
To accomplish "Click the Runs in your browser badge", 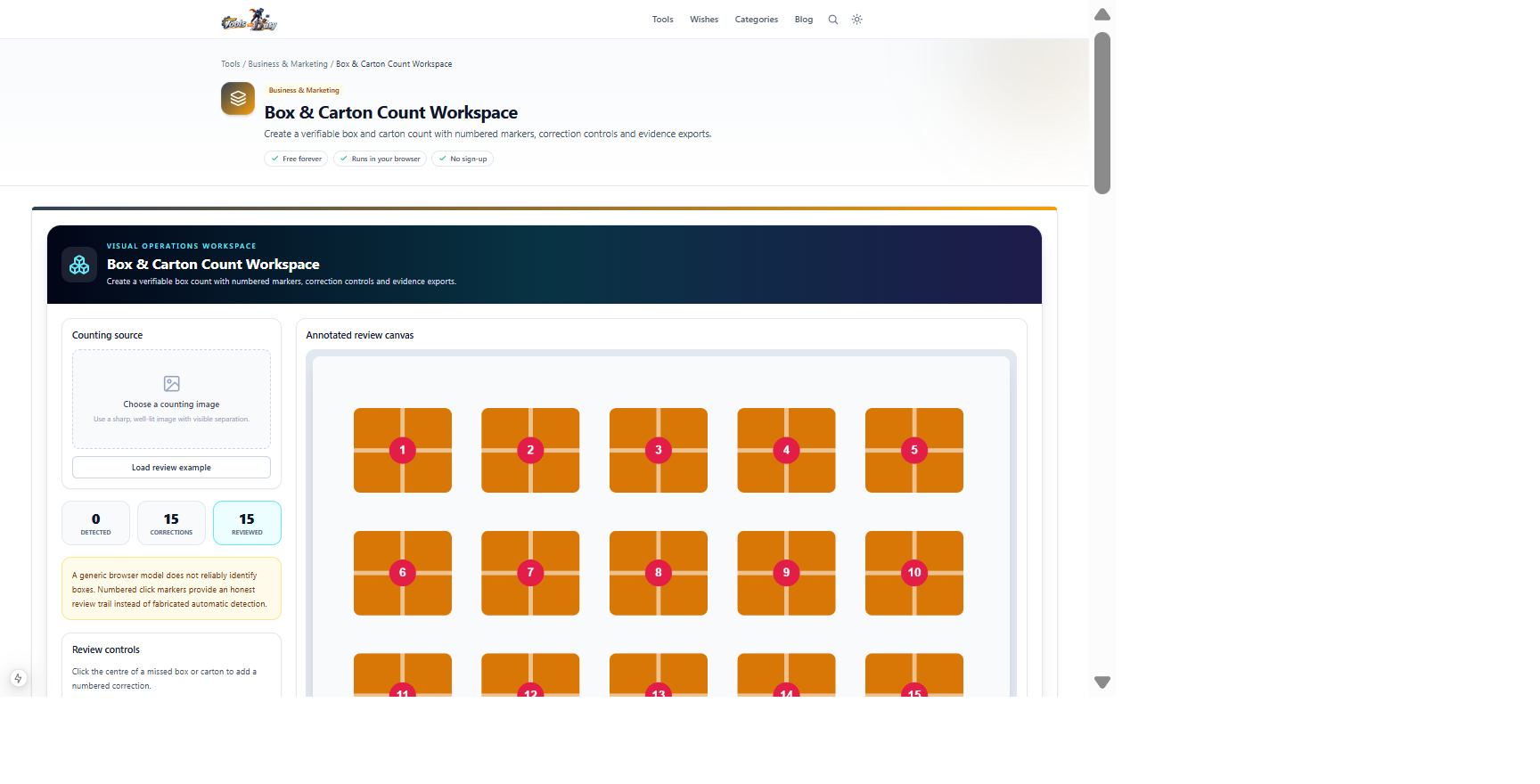I will tap(380, 159).
